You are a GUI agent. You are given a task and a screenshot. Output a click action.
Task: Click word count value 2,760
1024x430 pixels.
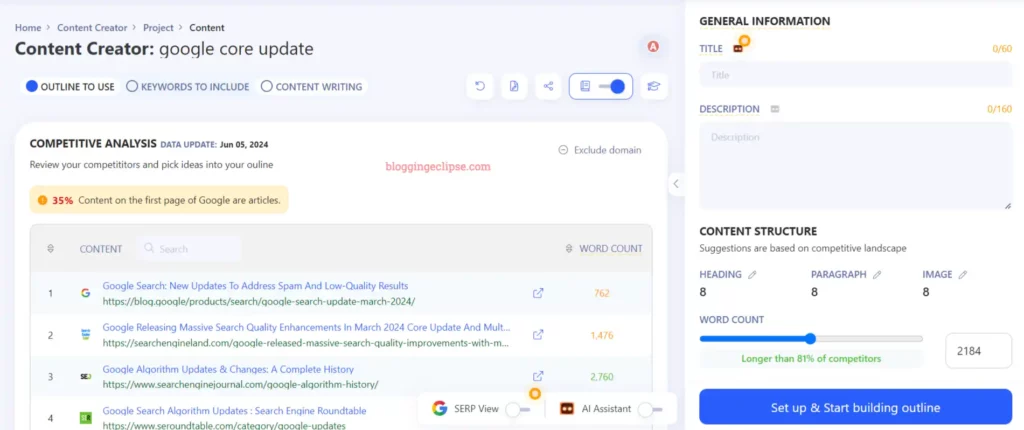[601, 376]
